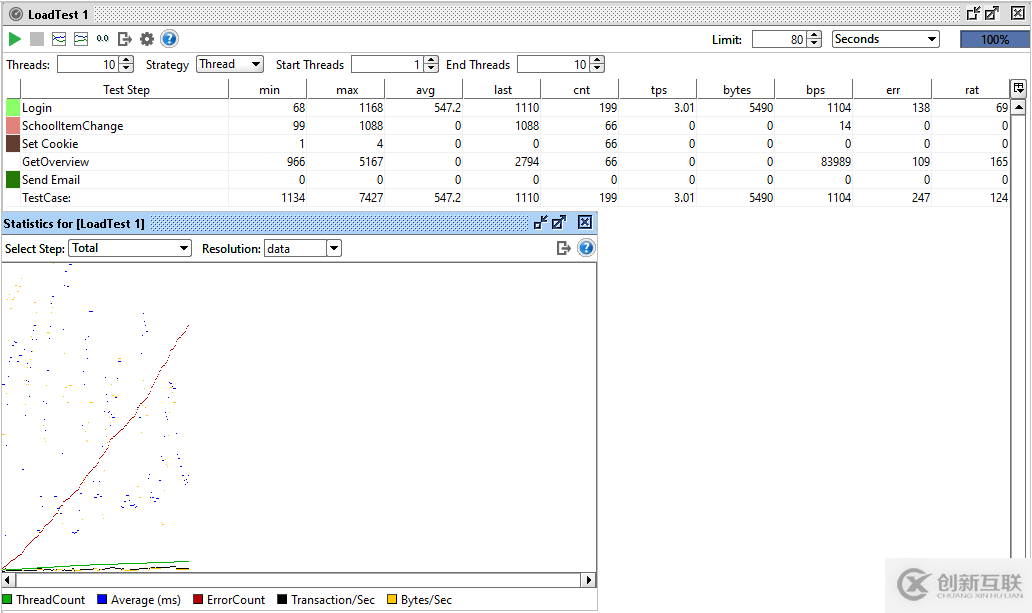Click the min column header
The height and width of the screenshot is (613, 1032).
click(269, 90)
